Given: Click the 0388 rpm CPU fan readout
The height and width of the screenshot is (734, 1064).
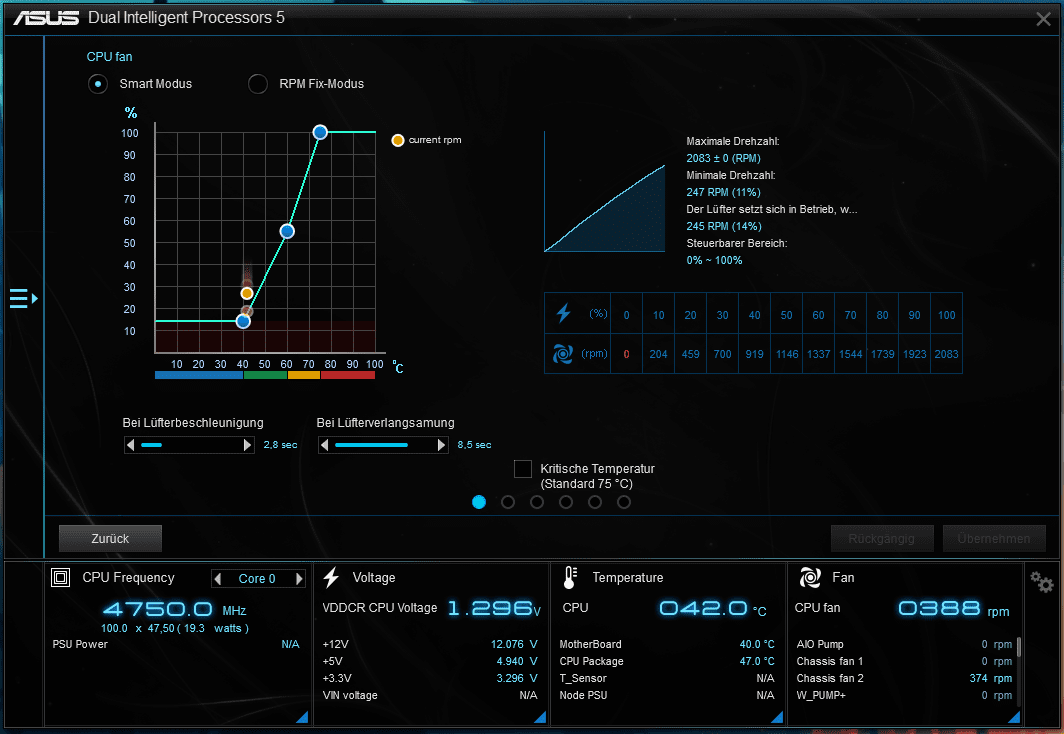Looking at the screenshot, I should pyautogui.click(x=953, y=609).
